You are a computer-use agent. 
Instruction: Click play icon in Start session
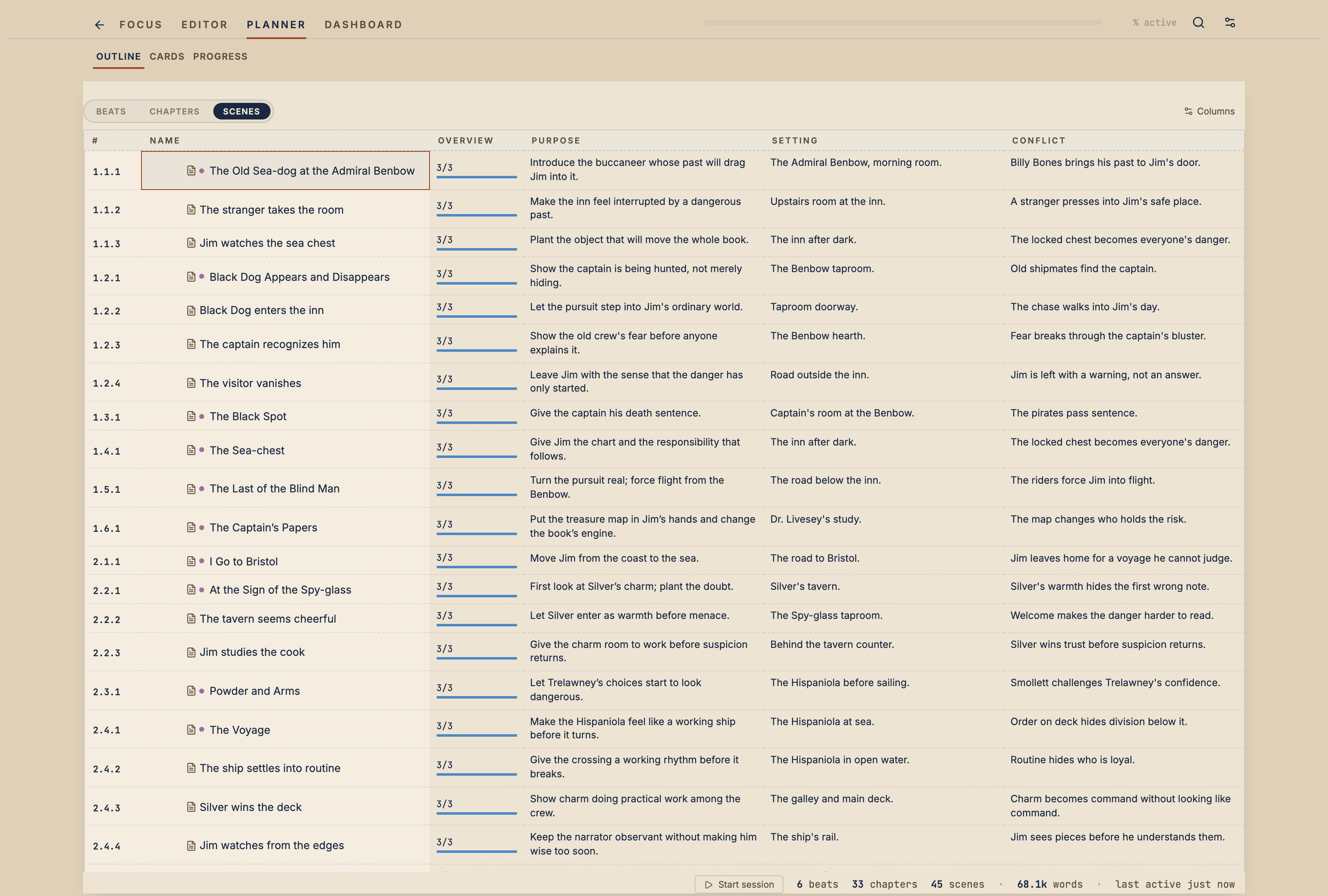click(708, 884)
